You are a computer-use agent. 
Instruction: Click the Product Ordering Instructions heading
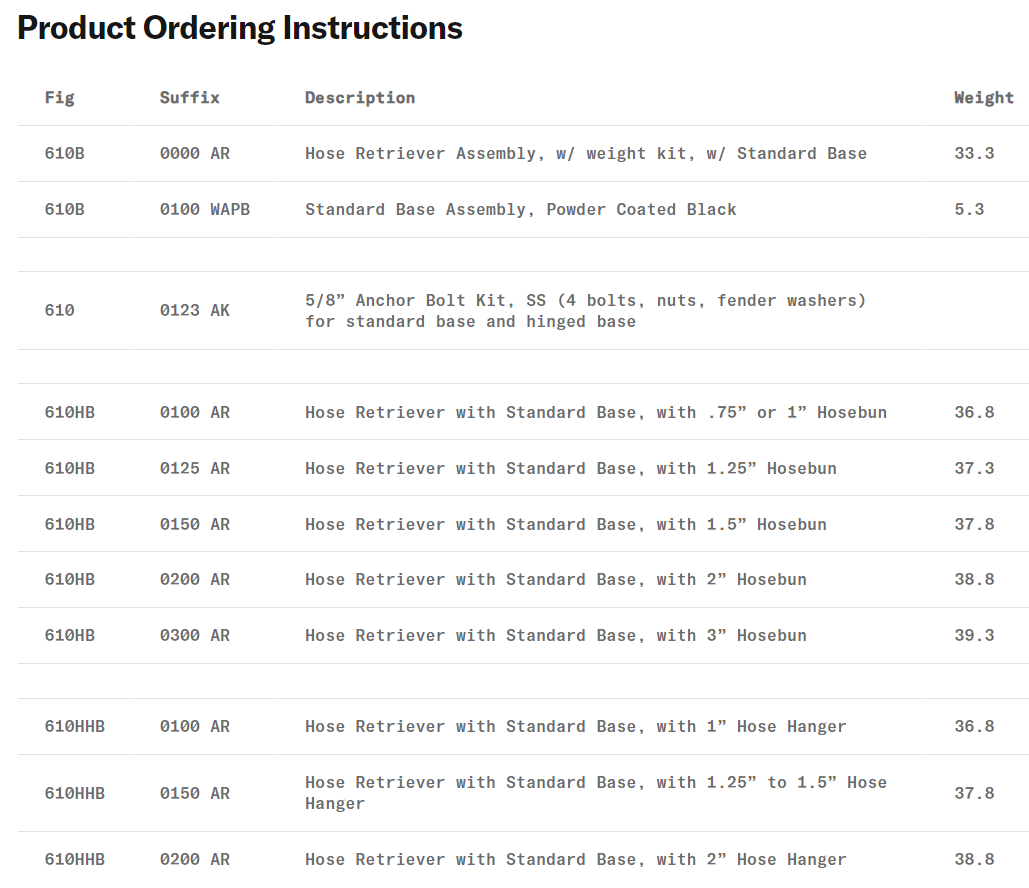[x=240, y=28]
